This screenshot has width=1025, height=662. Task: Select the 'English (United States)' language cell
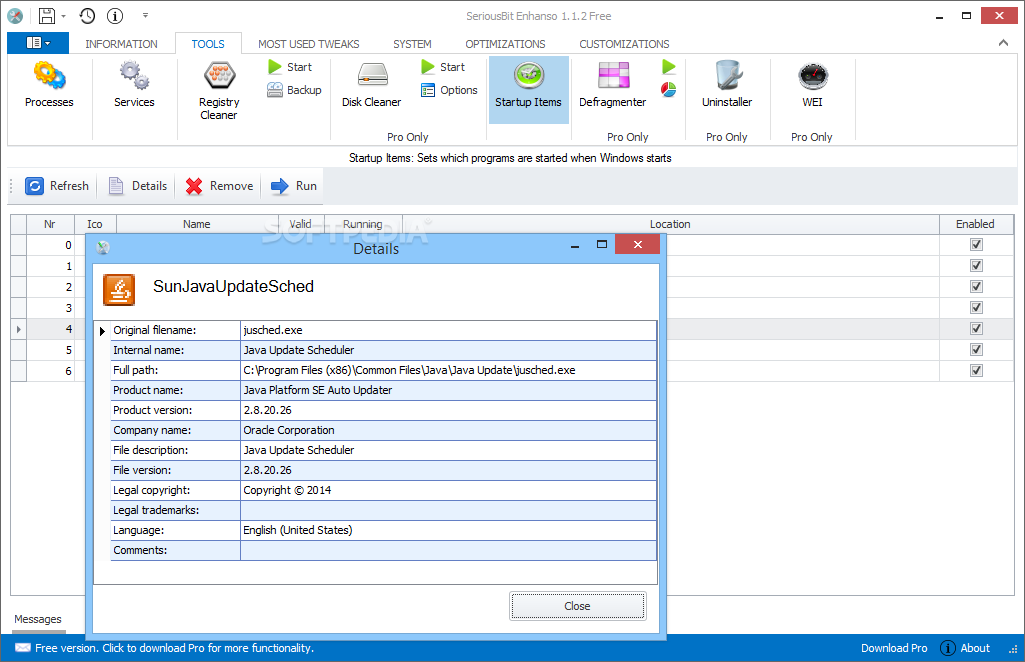coord(448,530)
